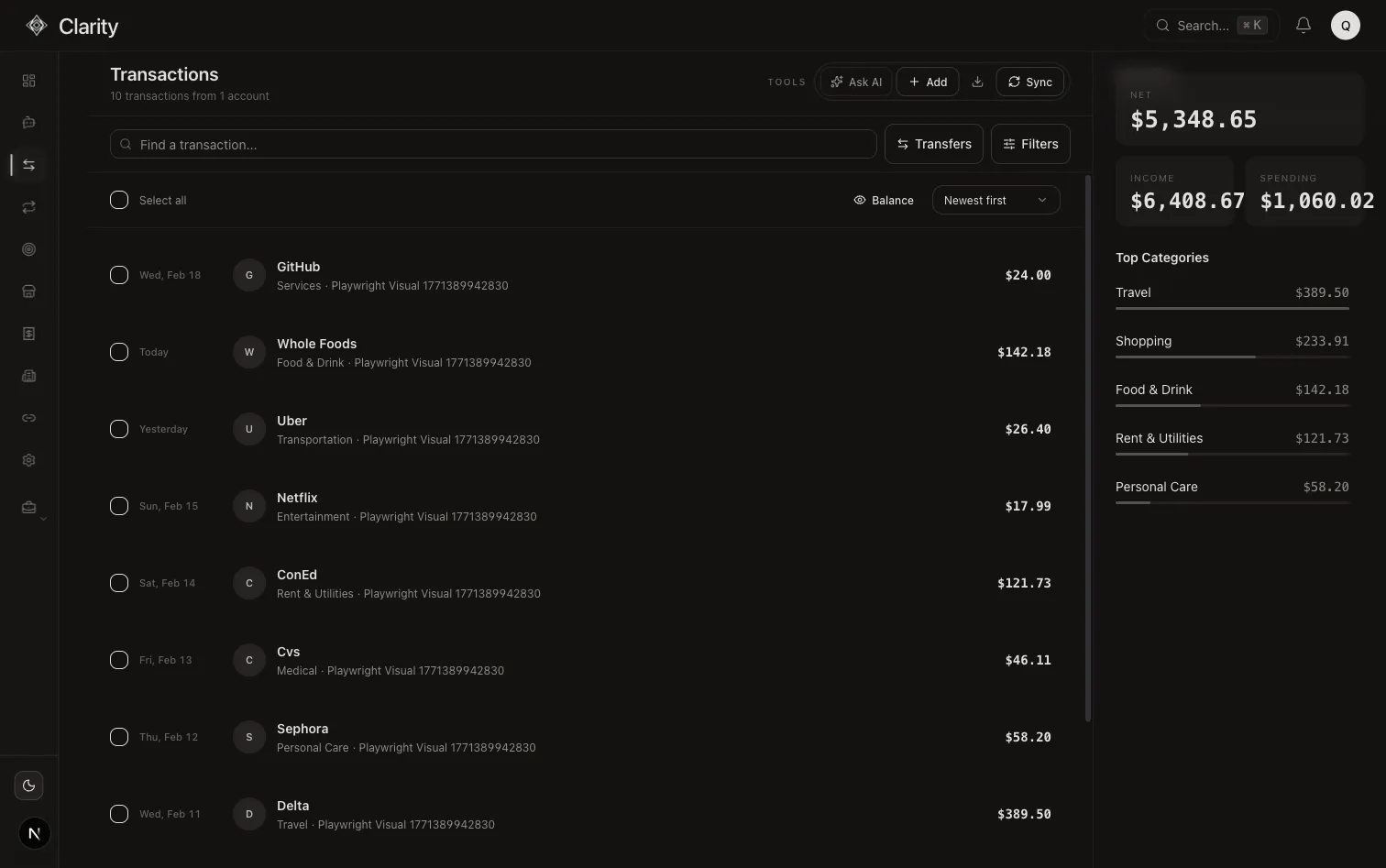Image resolution: width=1386 pixels, height=868 pixels.
Task: Open the Filters panel
Action: pos(1030,144)
